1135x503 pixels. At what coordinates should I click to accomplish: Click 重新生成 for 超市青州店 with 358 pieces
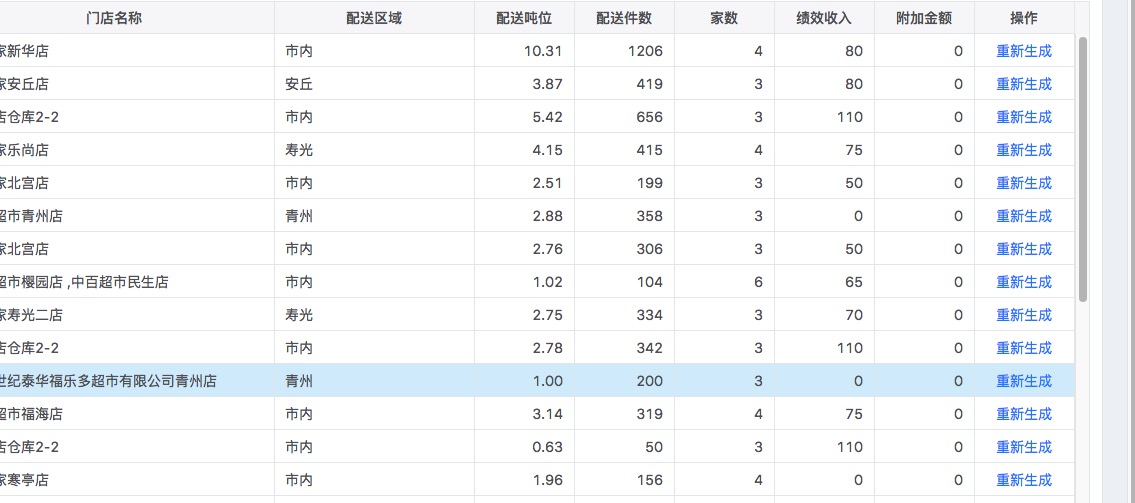coord(1024,216)
